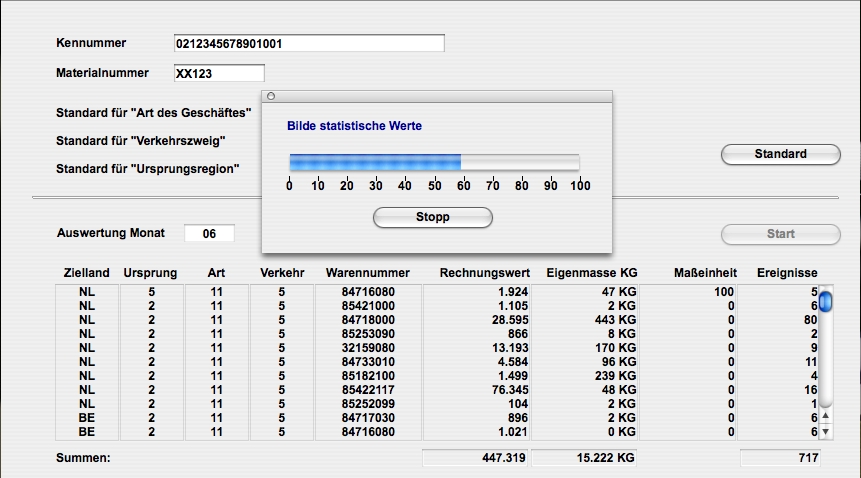861x478 pixels.
Task: Focus the Materialnummer field containing XX123
Action: pos(218,73)
